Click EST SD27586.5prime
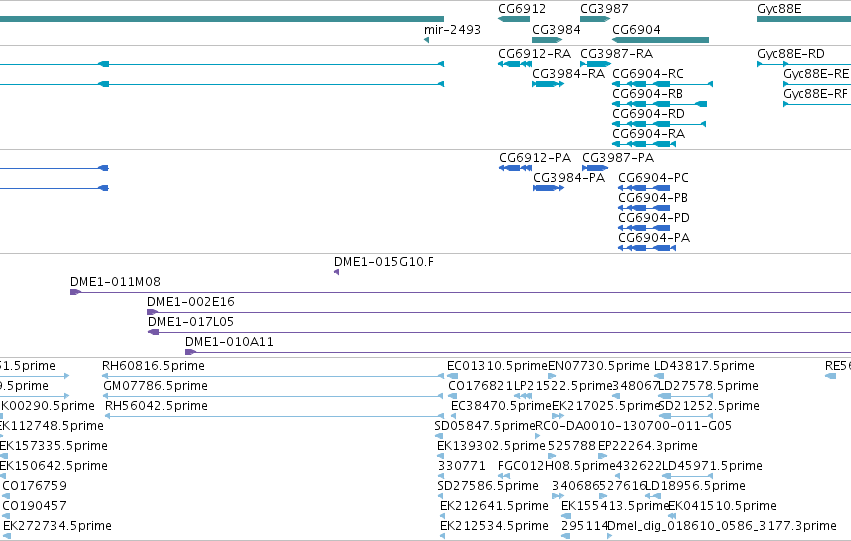Image resolution: width=851 pixels, height=541 pixels. coord(488,487)
